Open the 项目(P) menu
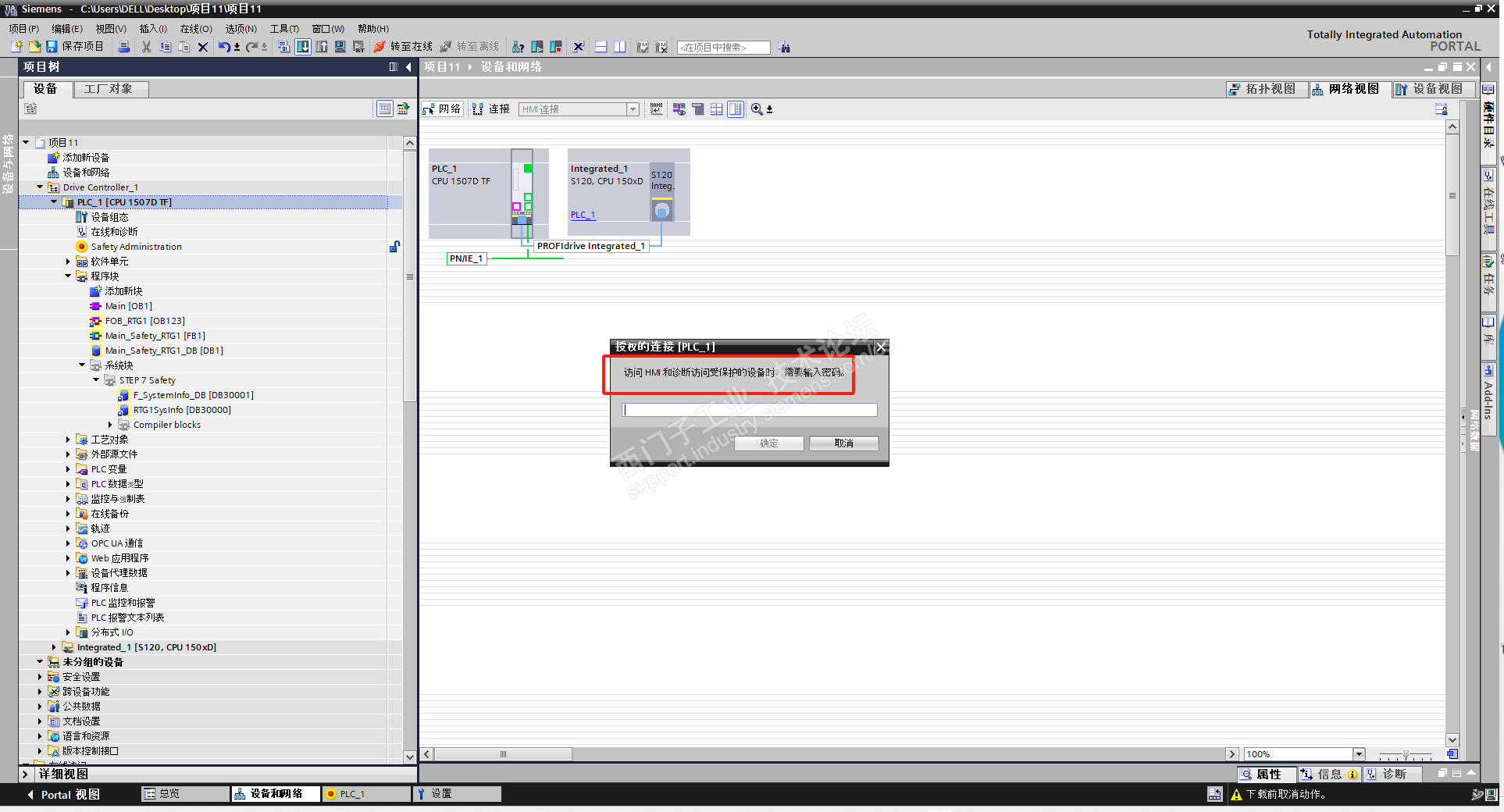The height and width of the screenshot is (812, 1504). pyautogui.click(x=24, y=29)
